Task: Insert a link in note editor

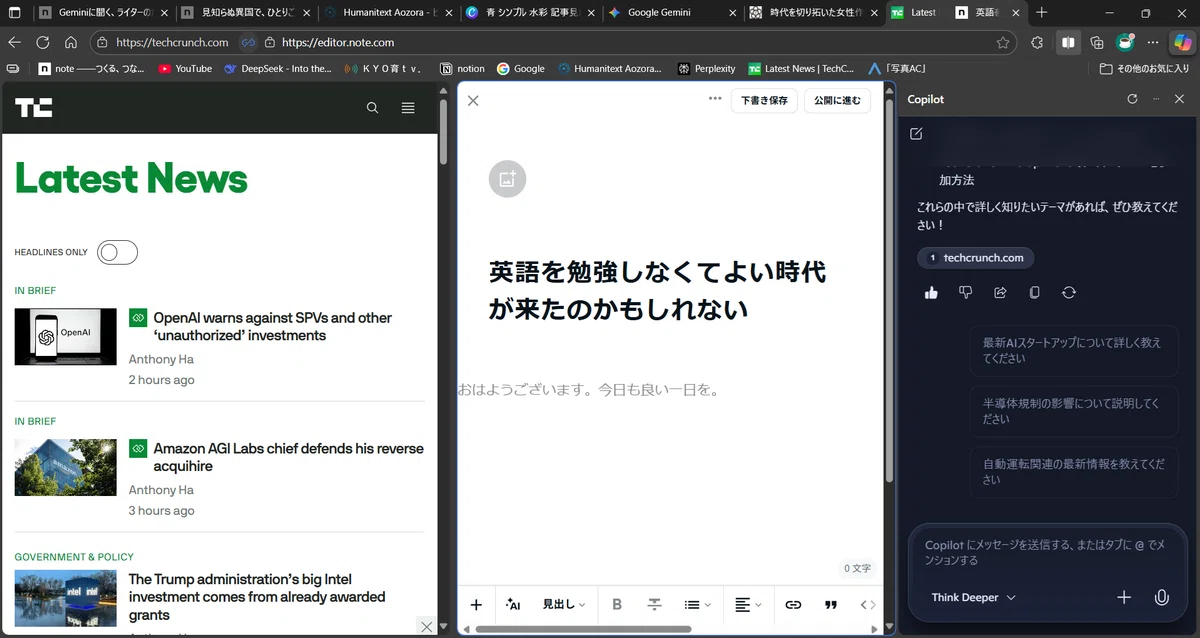Action: (793, 604)
